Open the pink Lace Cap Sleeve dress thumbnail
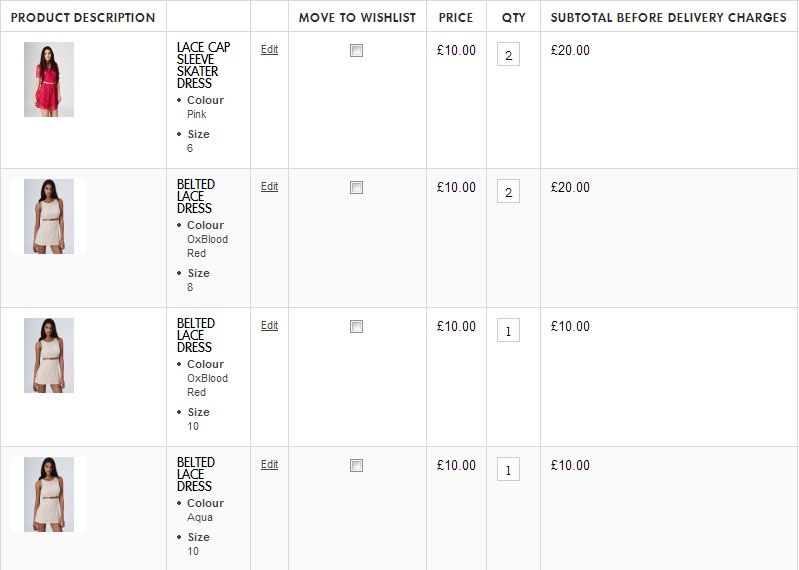 coord(48,80)
